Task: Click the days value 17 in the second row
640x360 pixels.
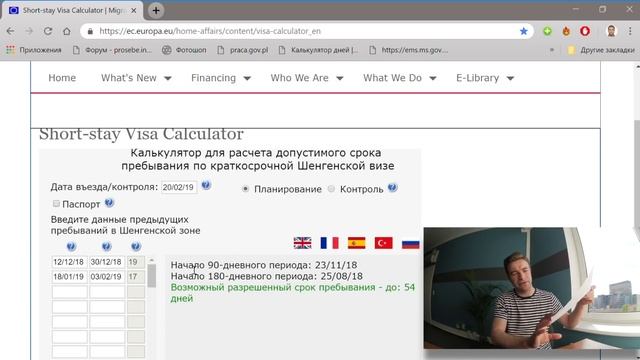Action: [x=136, y=277]
